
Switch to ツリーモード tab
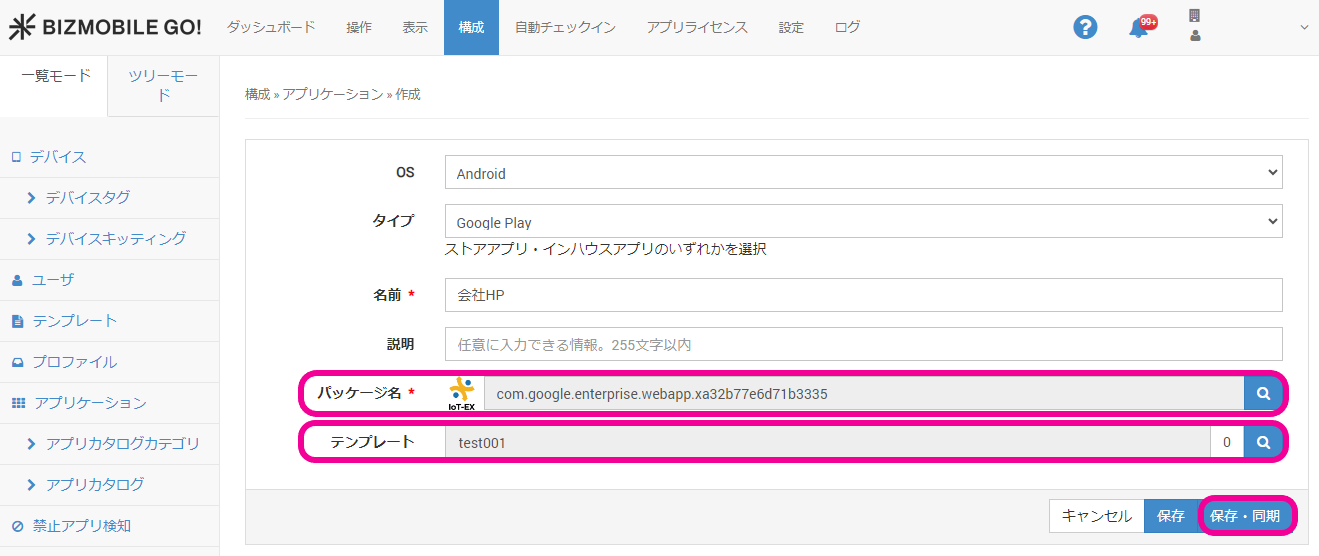pos(163,86)
